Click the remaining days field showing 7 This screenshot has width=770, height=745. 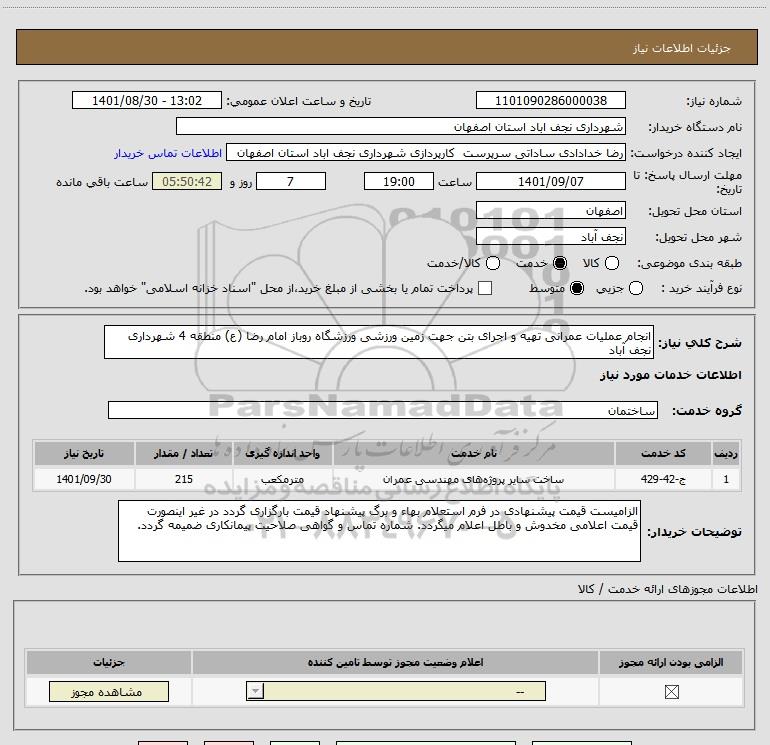pos(291,182)
